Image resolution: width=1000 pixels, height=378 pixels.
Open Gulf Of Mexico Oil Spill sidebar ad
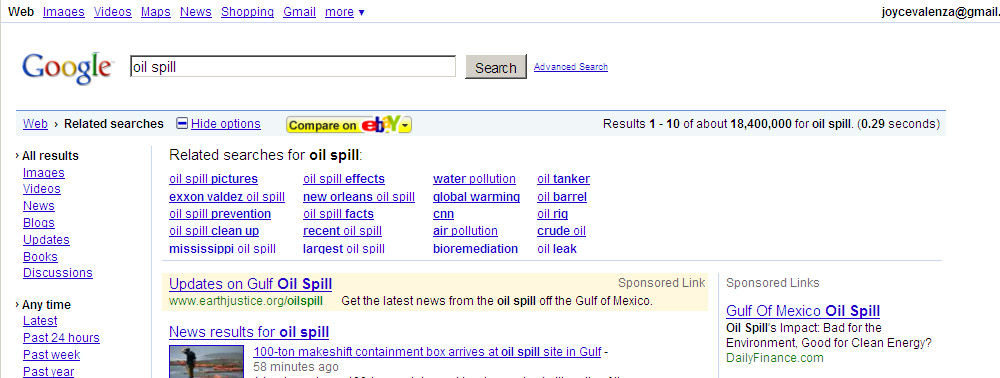point(803,311)
